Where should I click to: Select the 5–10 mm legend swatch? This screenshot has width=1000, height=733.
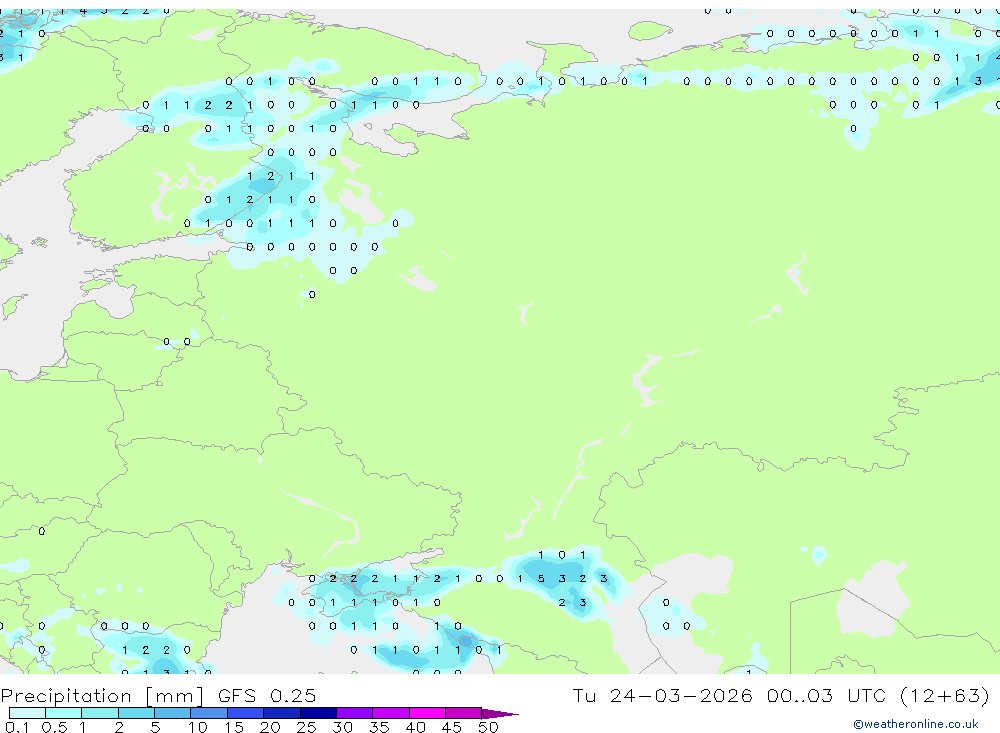(173, 713)
